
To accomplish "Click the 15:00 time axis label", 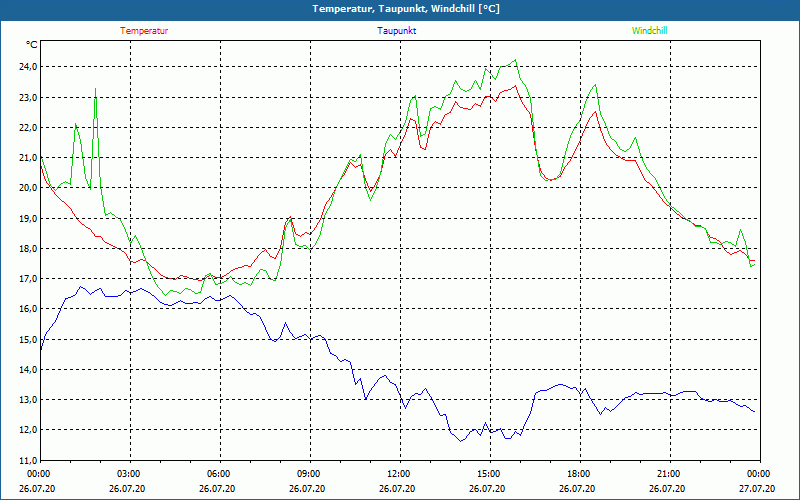I will tap(490, 474).
